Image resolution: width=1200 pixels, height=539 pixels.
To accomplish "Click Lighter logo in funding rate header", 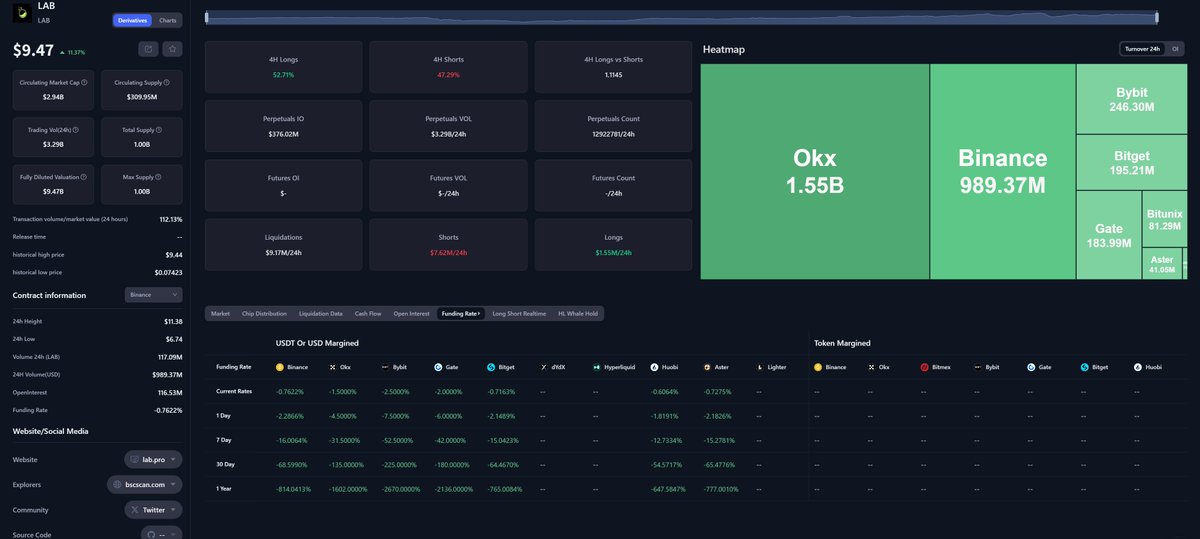I will pyautogui.click(x=760, y=367).
